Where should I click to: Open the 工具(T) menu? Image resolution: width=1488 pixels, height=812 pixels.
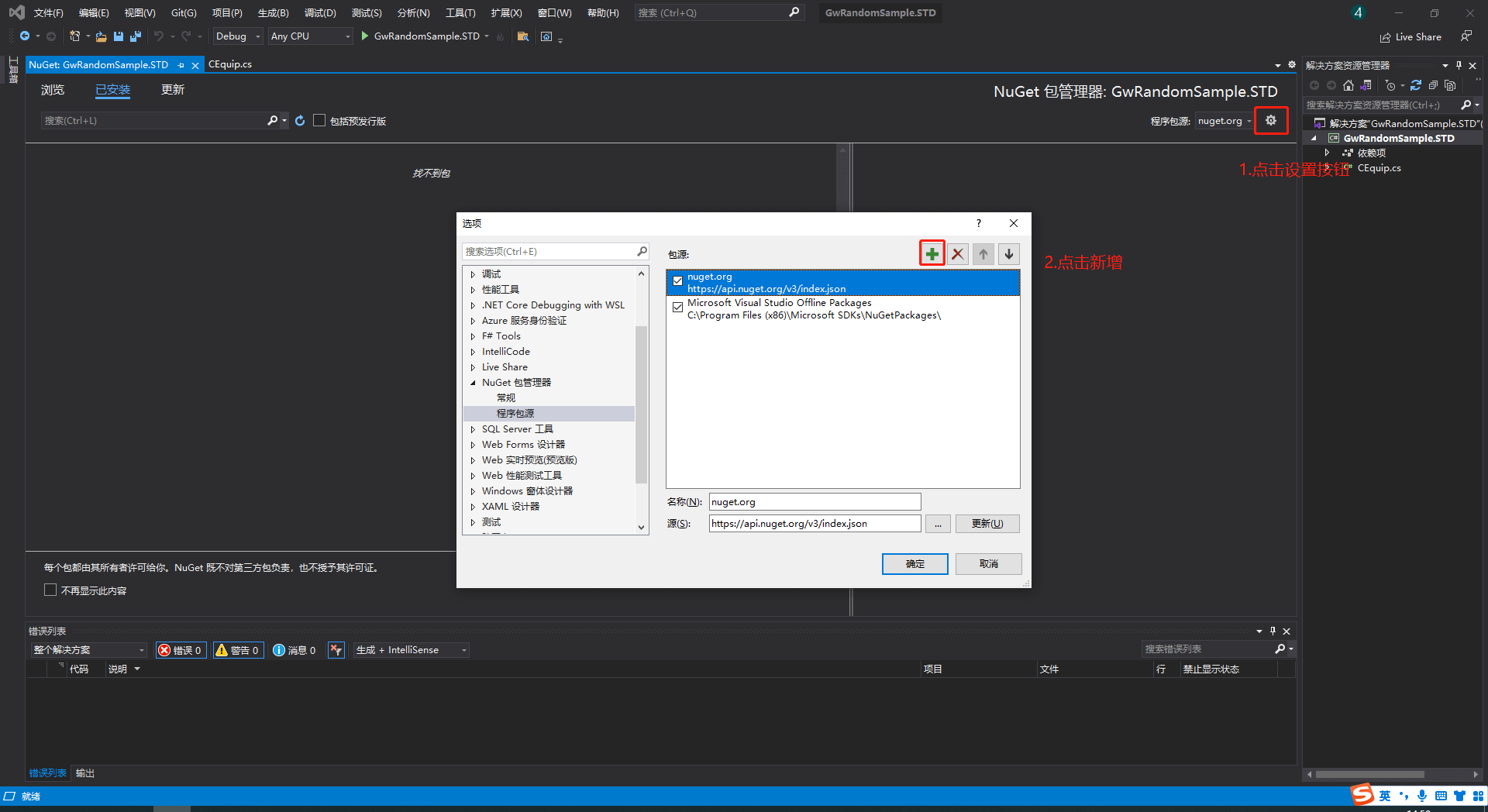pyautogui.click(x=460, y=13)
